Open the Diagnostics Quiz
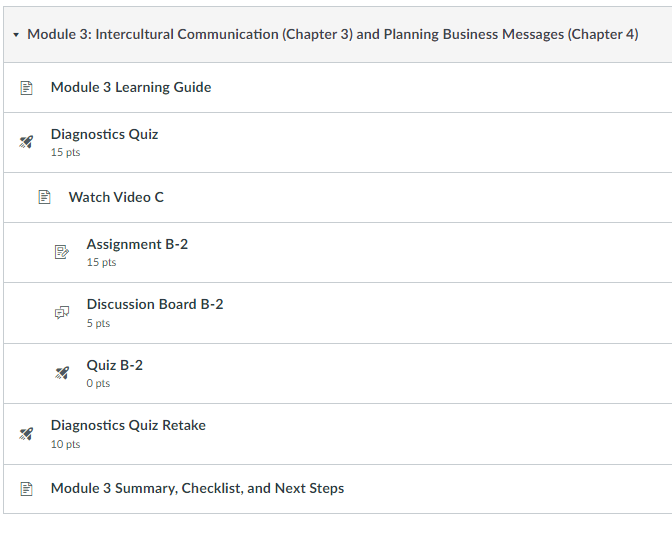This screenshot has height=541, width=672. (x=104, y=134)
